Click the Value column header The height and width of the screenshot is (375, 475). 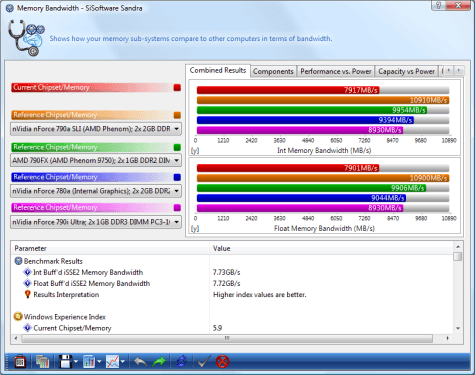pyautogui.click(x=332, y=248)
